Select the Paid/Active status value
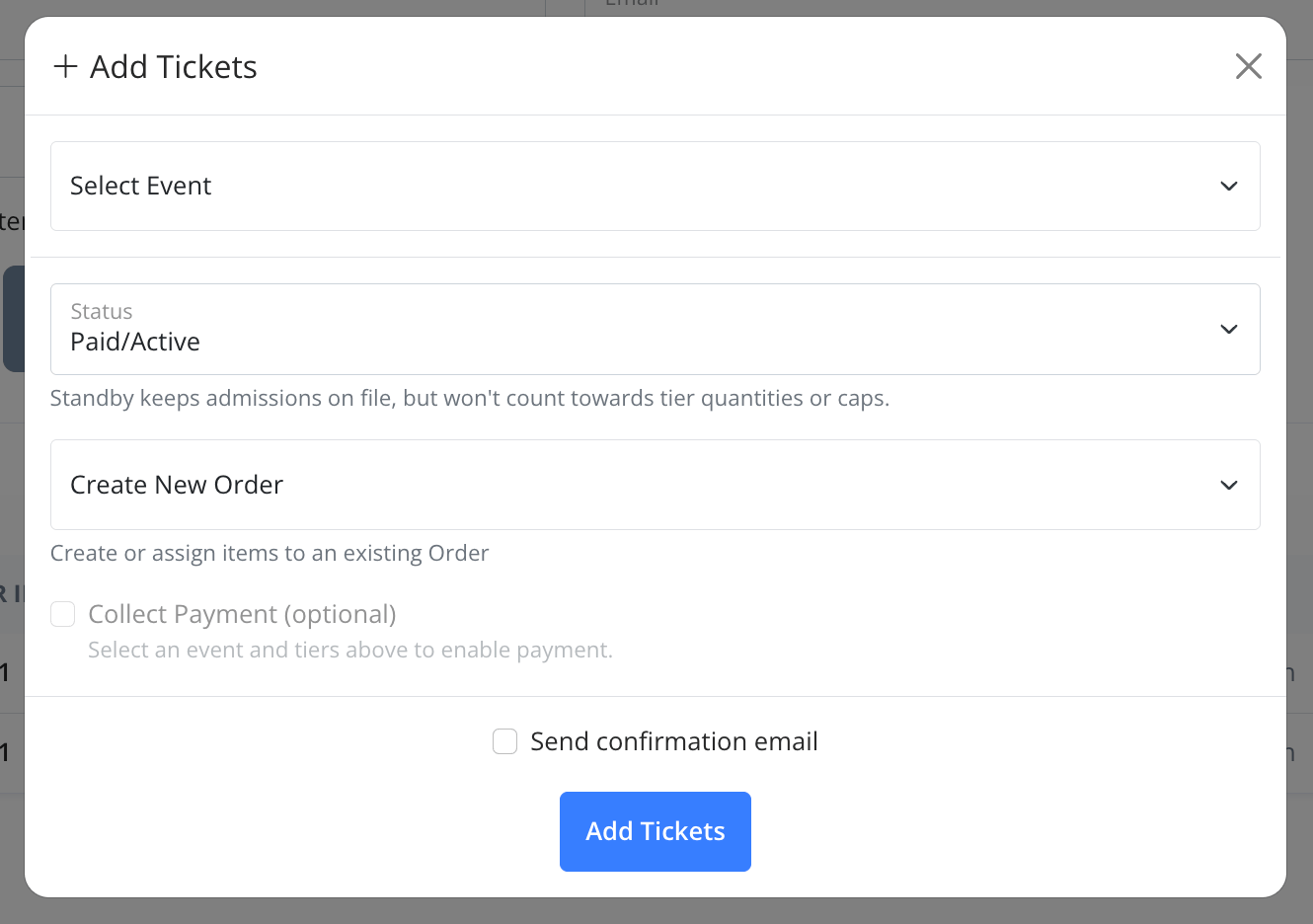This screenshot has width=1313, height=924. click(x=135, y=341)
